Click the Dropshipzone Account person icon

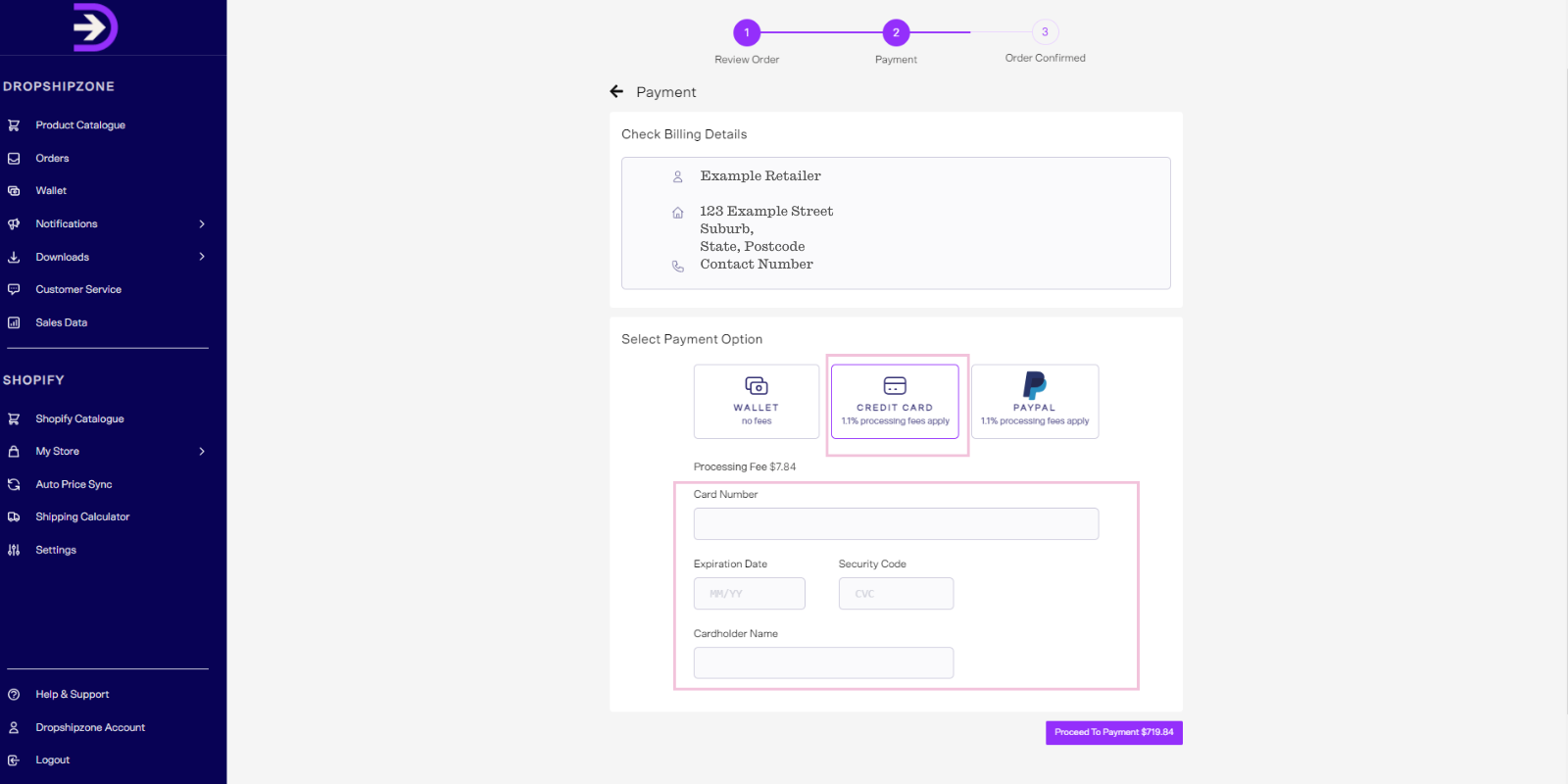(14, 727)
